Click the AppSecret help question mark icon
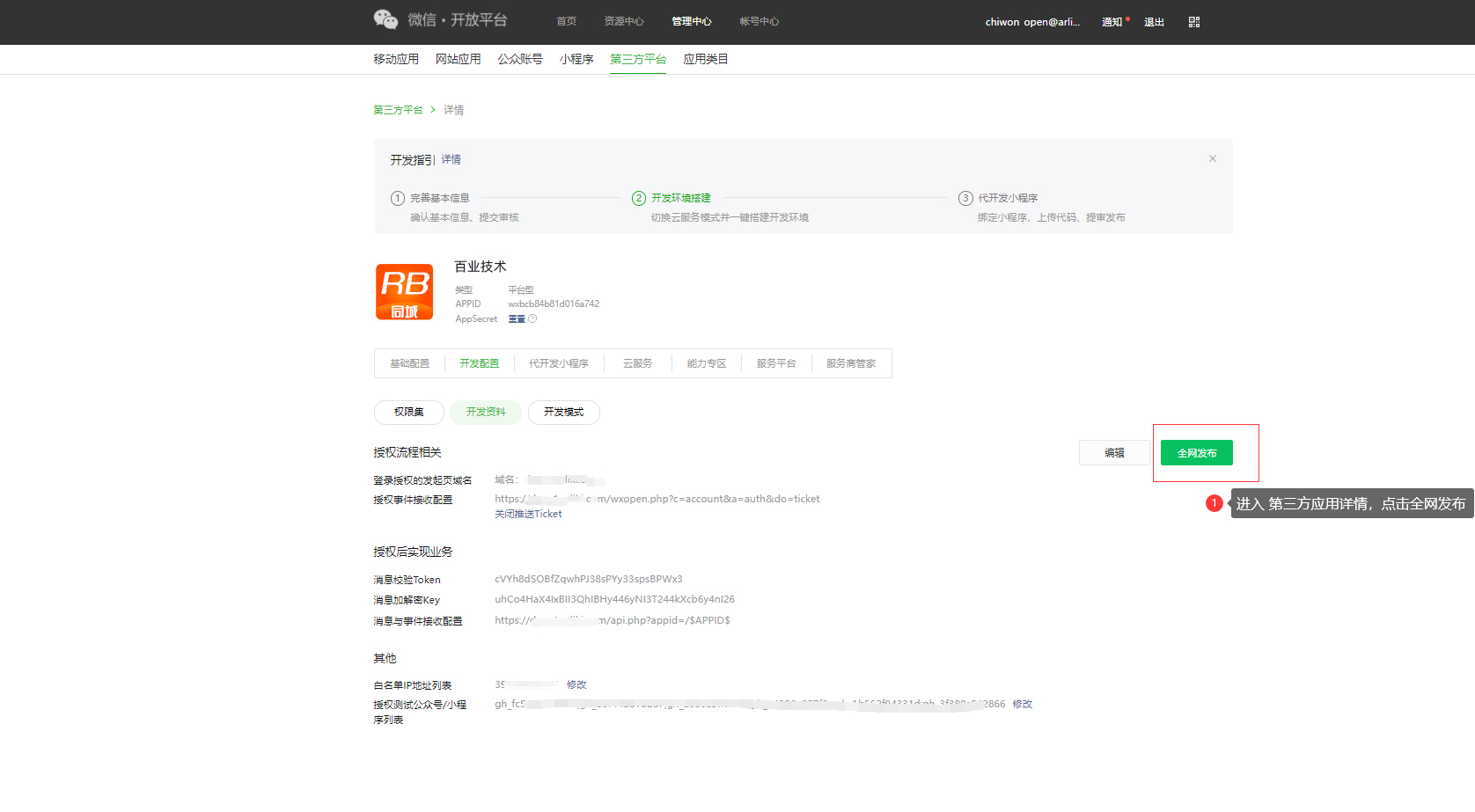 point(532,319)
